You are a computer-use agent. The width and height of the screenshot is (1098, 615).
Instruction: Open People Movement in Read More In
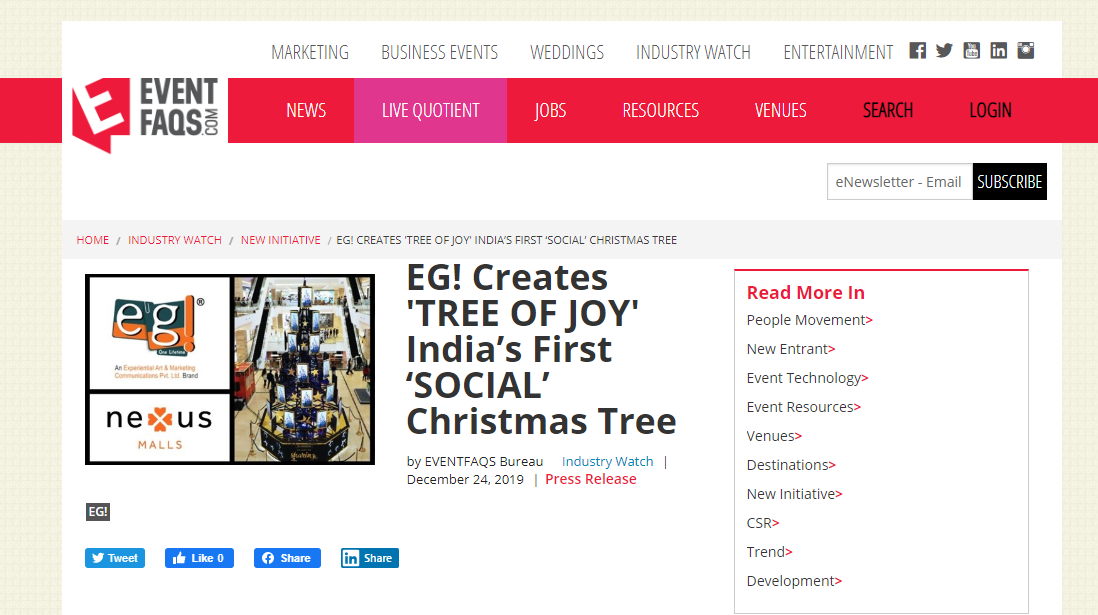809,320
